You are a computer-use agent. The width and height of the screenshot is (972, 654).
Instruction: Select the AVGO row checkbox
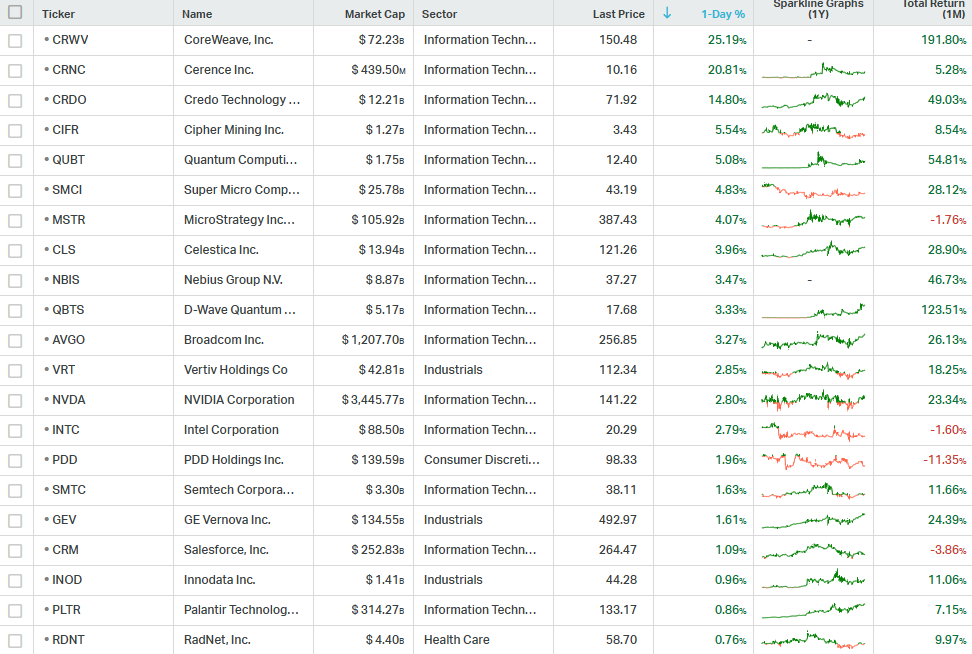(15, 340)
